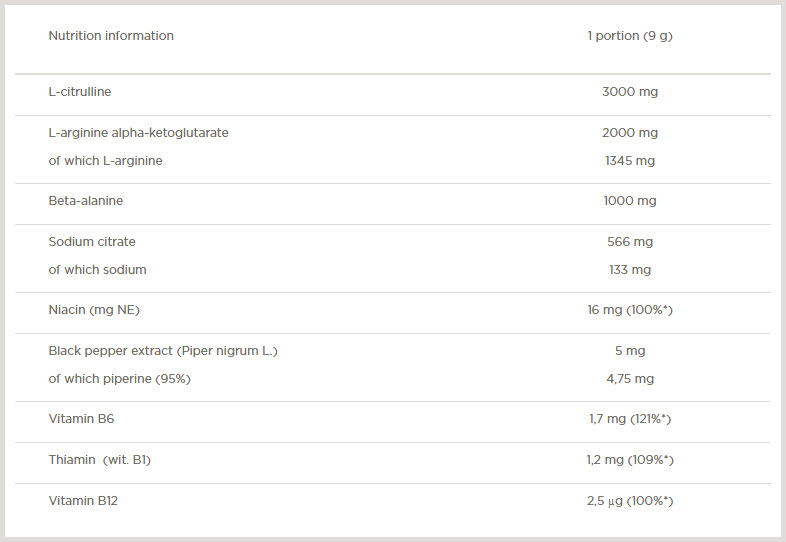Click the 16 mg (100%*) value
The image size is (786, 542).
[x=629, y=310]
